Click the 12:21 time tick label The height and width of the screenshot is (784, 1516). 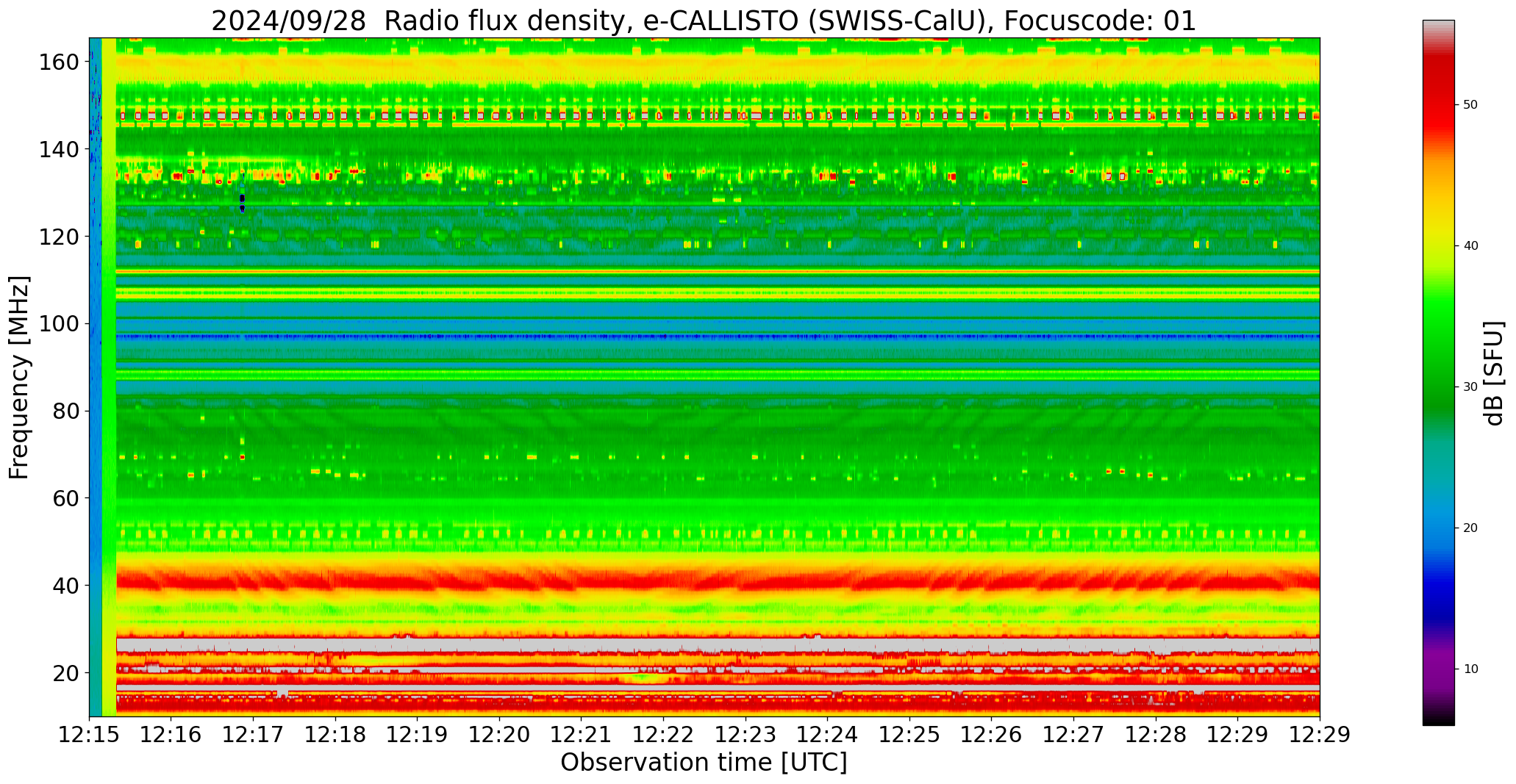[582, 735]
